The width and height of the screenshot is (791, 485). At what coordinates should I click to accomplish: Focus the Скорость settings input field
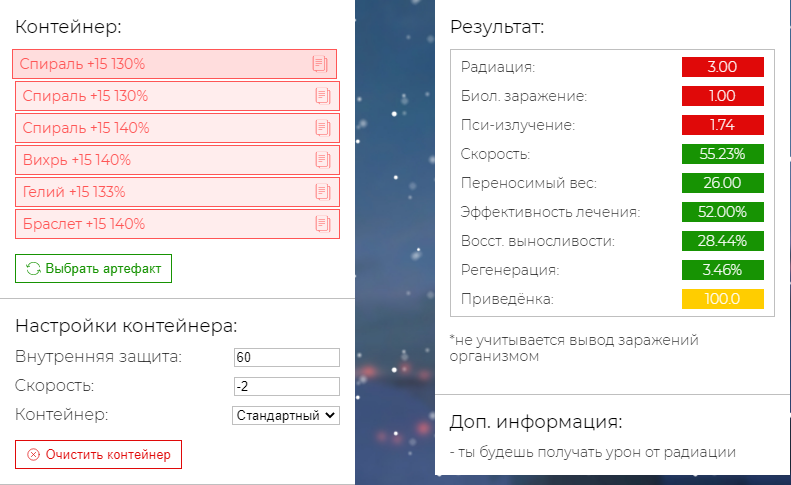(287, 387)
